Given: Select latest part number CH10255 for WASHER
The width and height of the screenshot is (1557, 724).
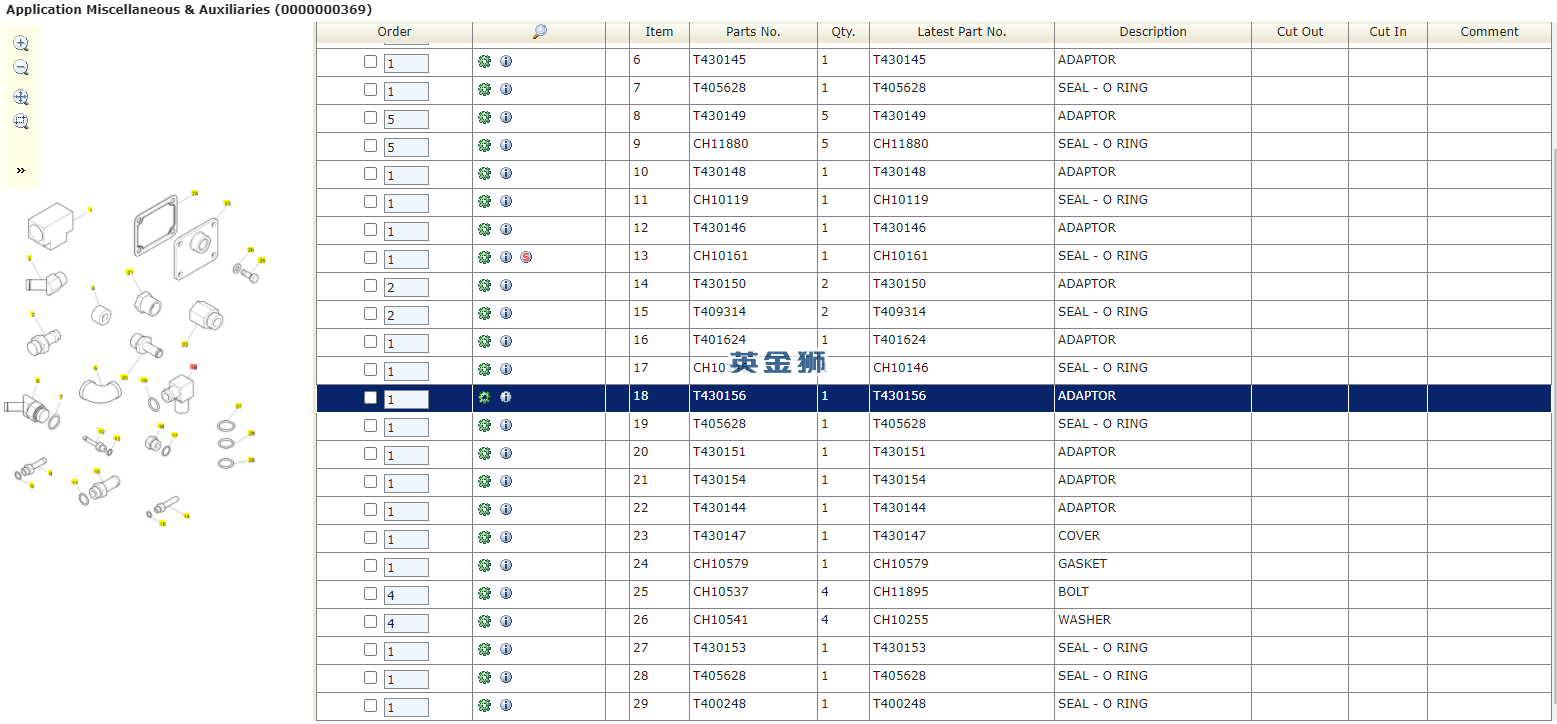Looking at the screenshot, I should (900, 620).
